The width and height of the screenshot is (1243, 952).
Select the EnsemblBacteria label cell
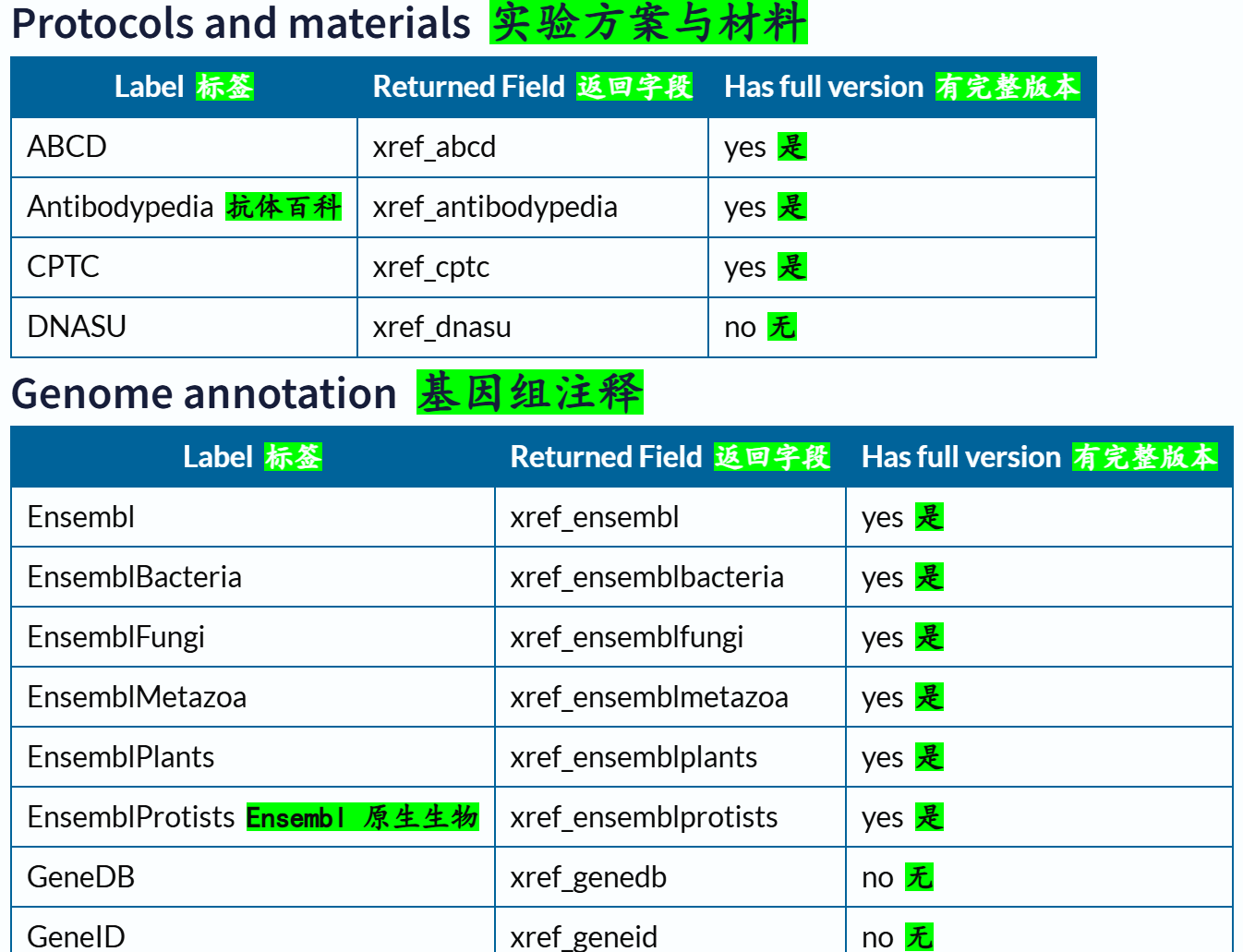pyautogui.click(x=253, y=577)
